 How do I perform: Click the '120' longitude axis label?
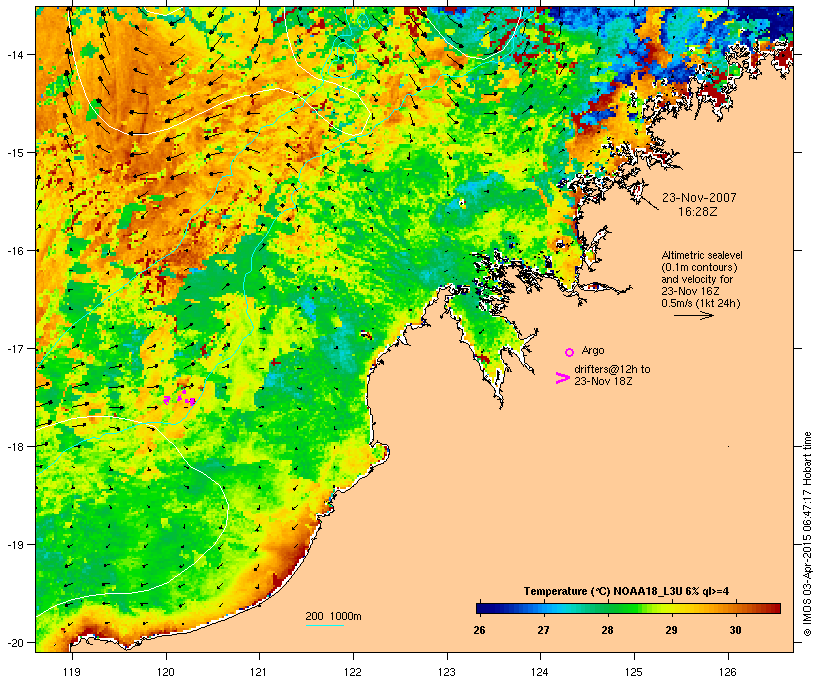click(166, 672)
